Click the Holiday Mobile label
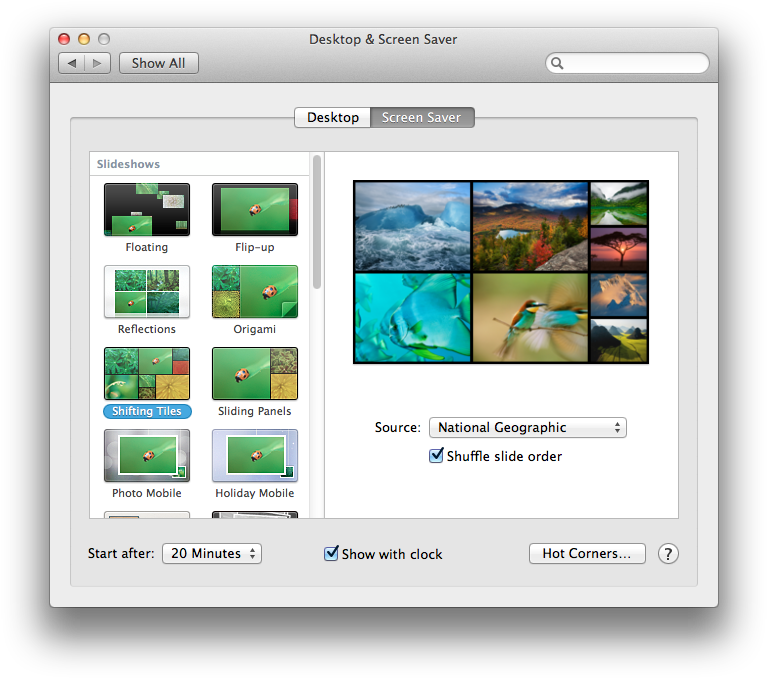 [255, 493]
